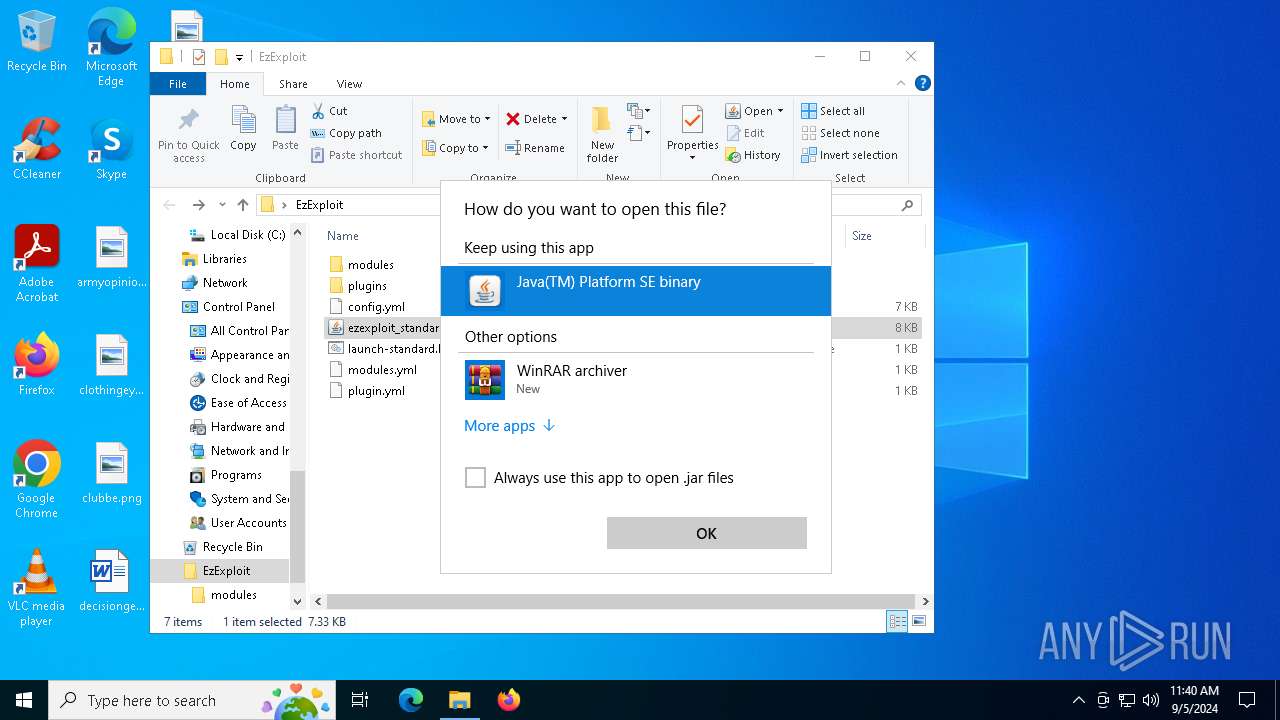Open Explorer Help question mark

[x=922, y=83]
